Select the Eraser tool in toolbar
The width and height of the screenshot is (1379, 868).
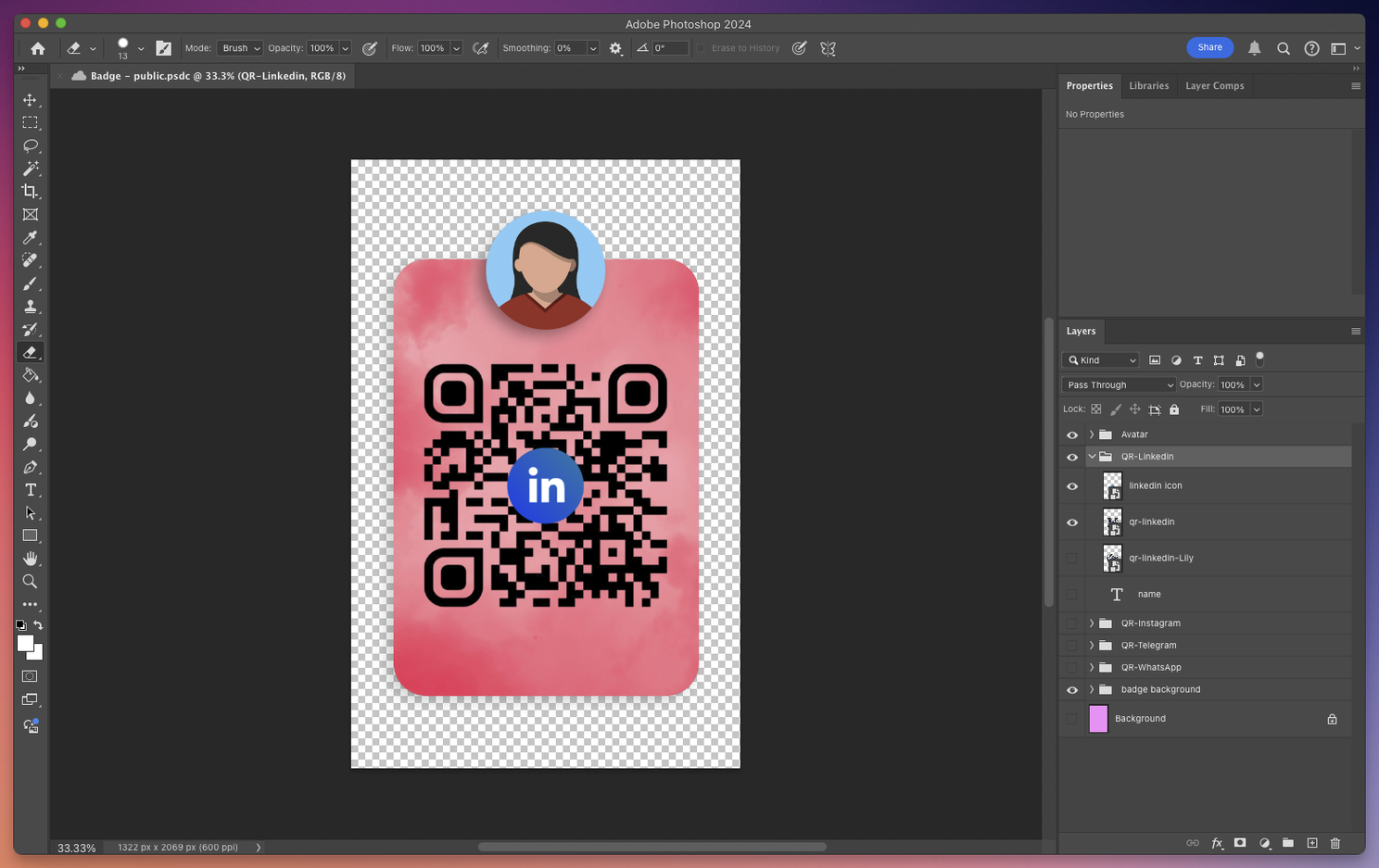pyautogui.click(x=30, y=352)
